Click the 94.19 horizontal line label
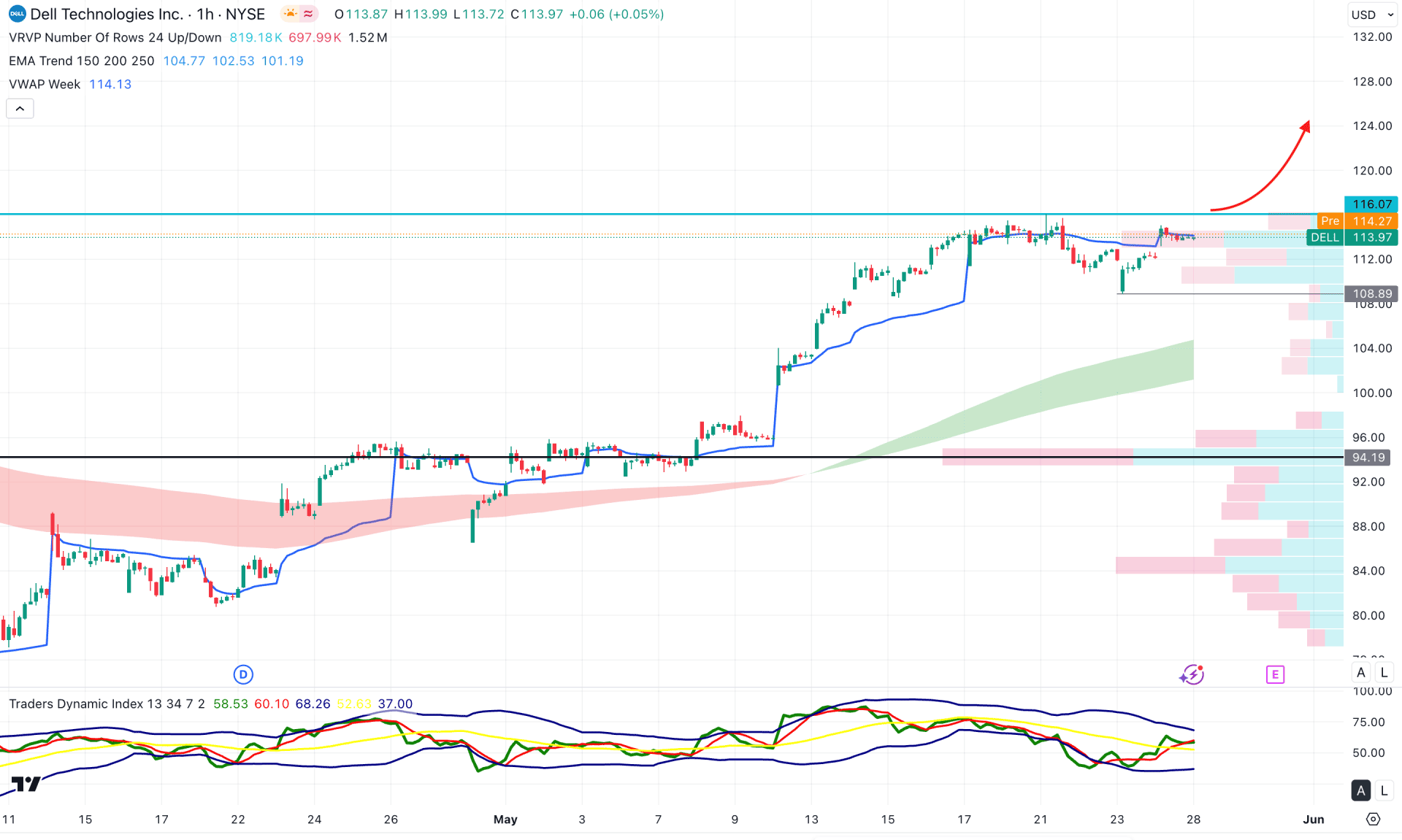This screenshot has height=840, width=1402. (1368, 458)
